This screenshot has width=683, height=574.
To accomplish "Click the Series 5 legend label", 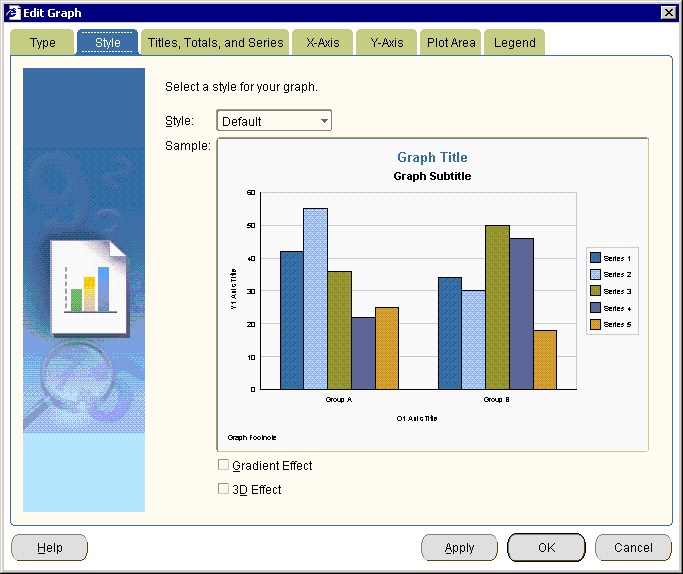I will [617, 324].
